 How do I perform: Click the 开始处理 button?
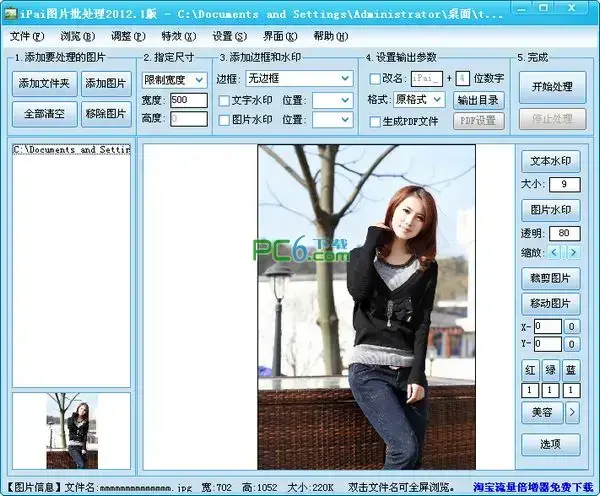(552, 87)
